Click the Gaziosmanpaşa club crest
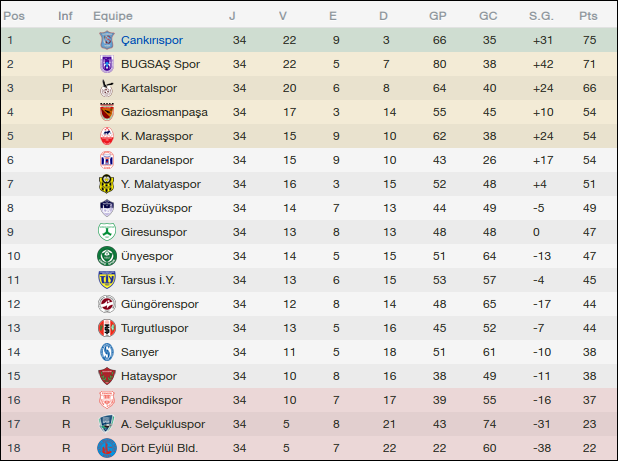Viewport: 618px width, 461px height. pos(106,112)
